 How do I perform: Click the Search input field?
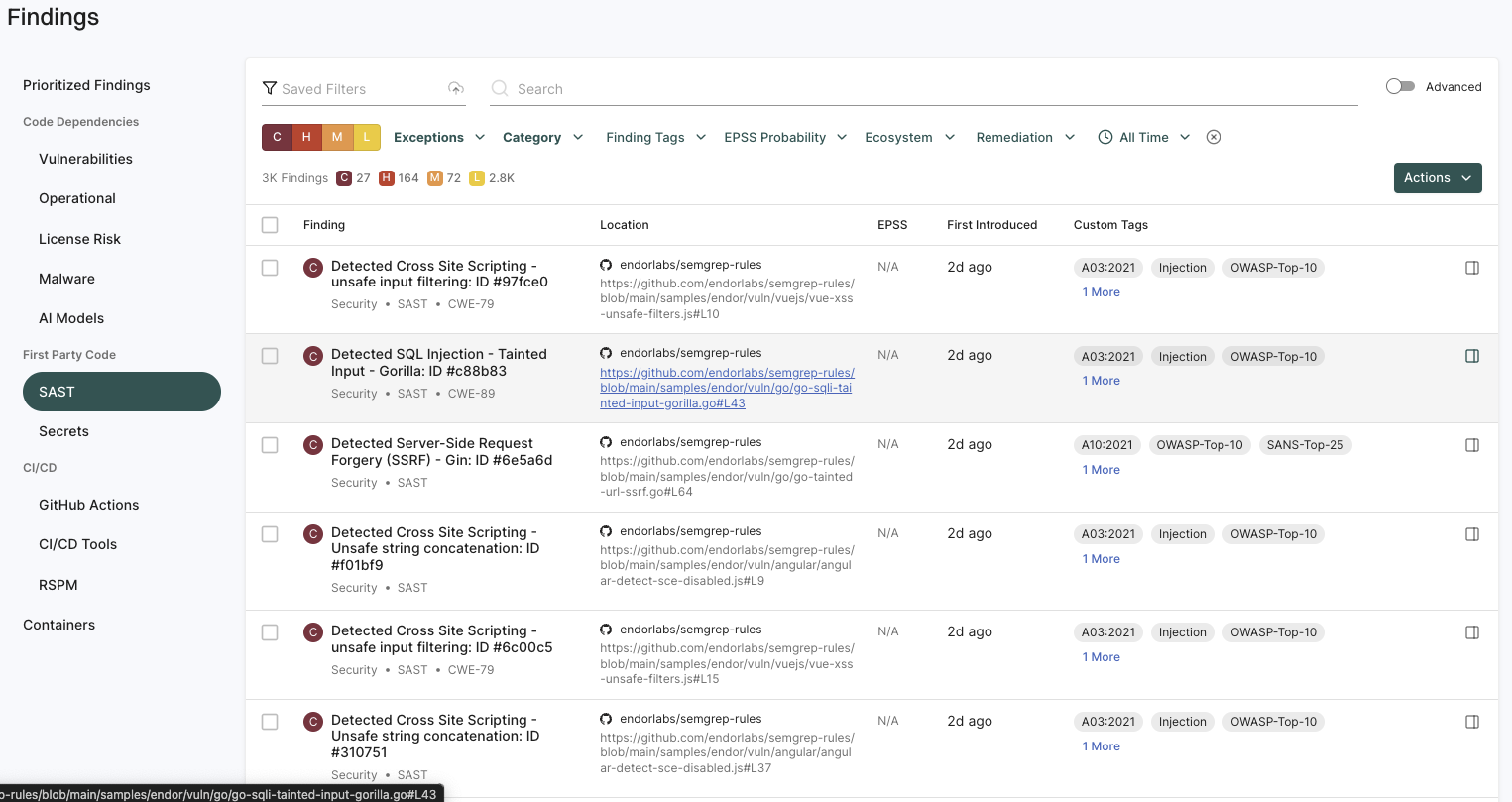pos(923,89)
